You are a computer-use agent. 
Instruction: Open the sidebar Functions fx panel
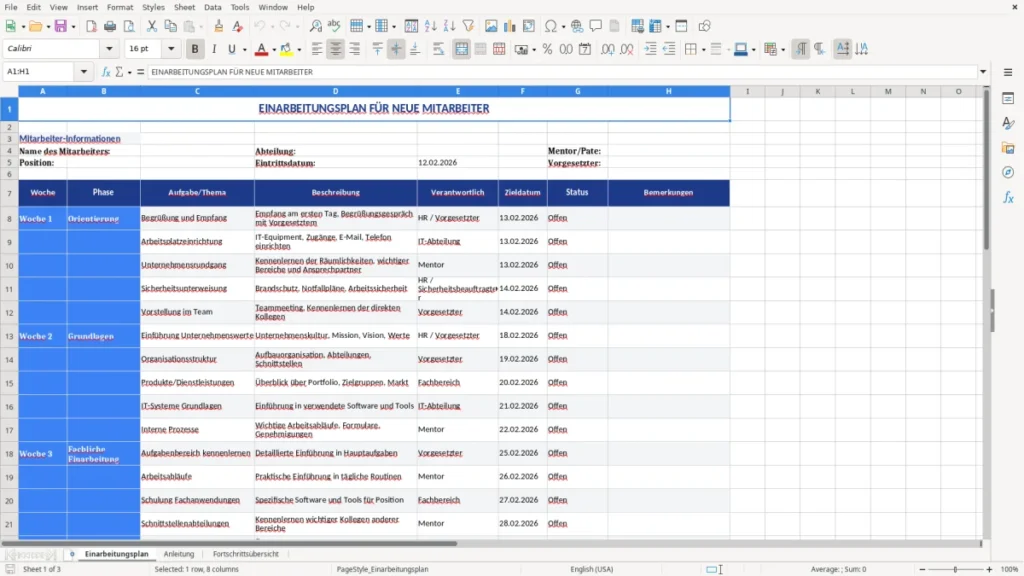tap(1008, 198)
